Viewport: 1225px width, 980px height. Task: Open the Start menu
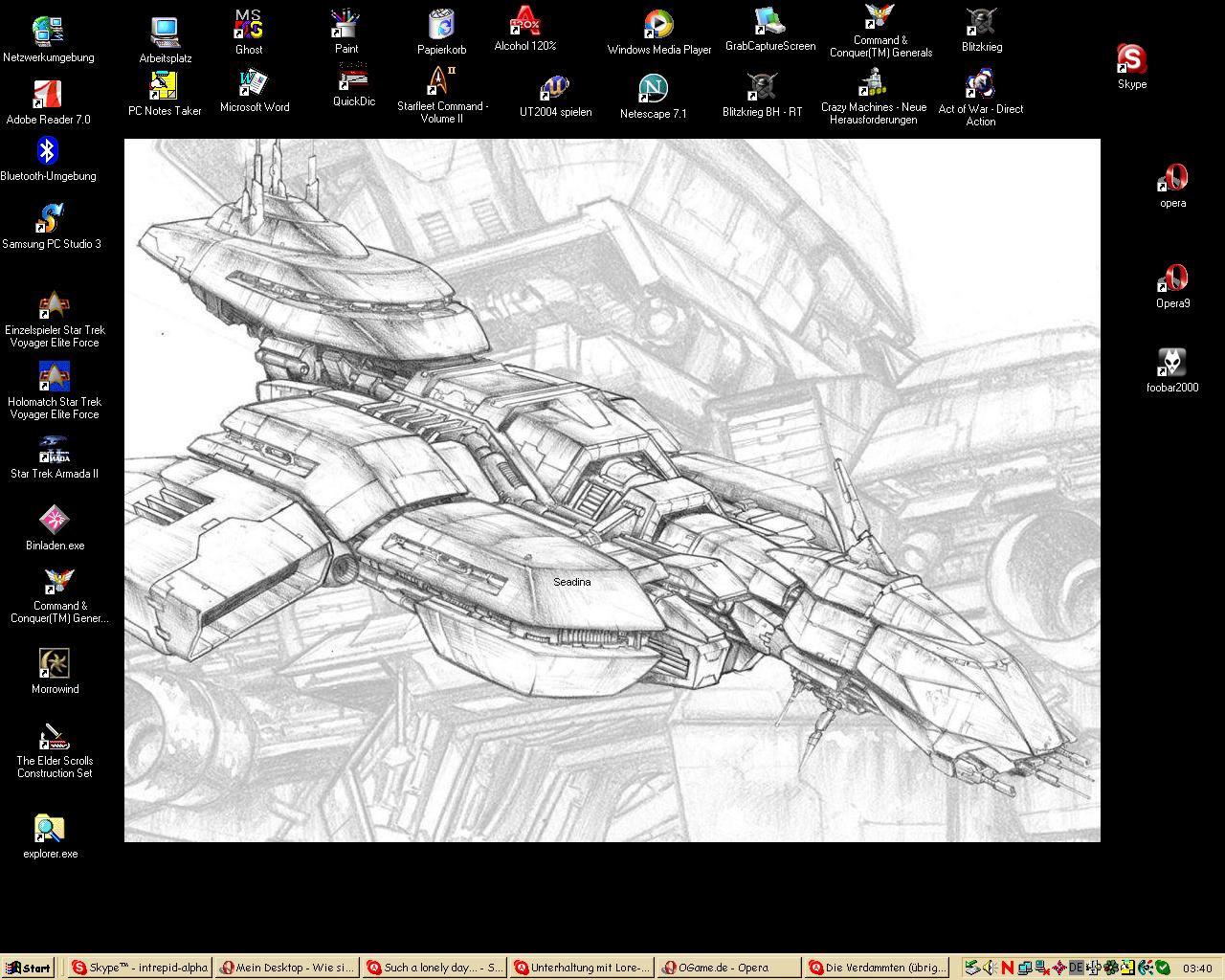29,968
